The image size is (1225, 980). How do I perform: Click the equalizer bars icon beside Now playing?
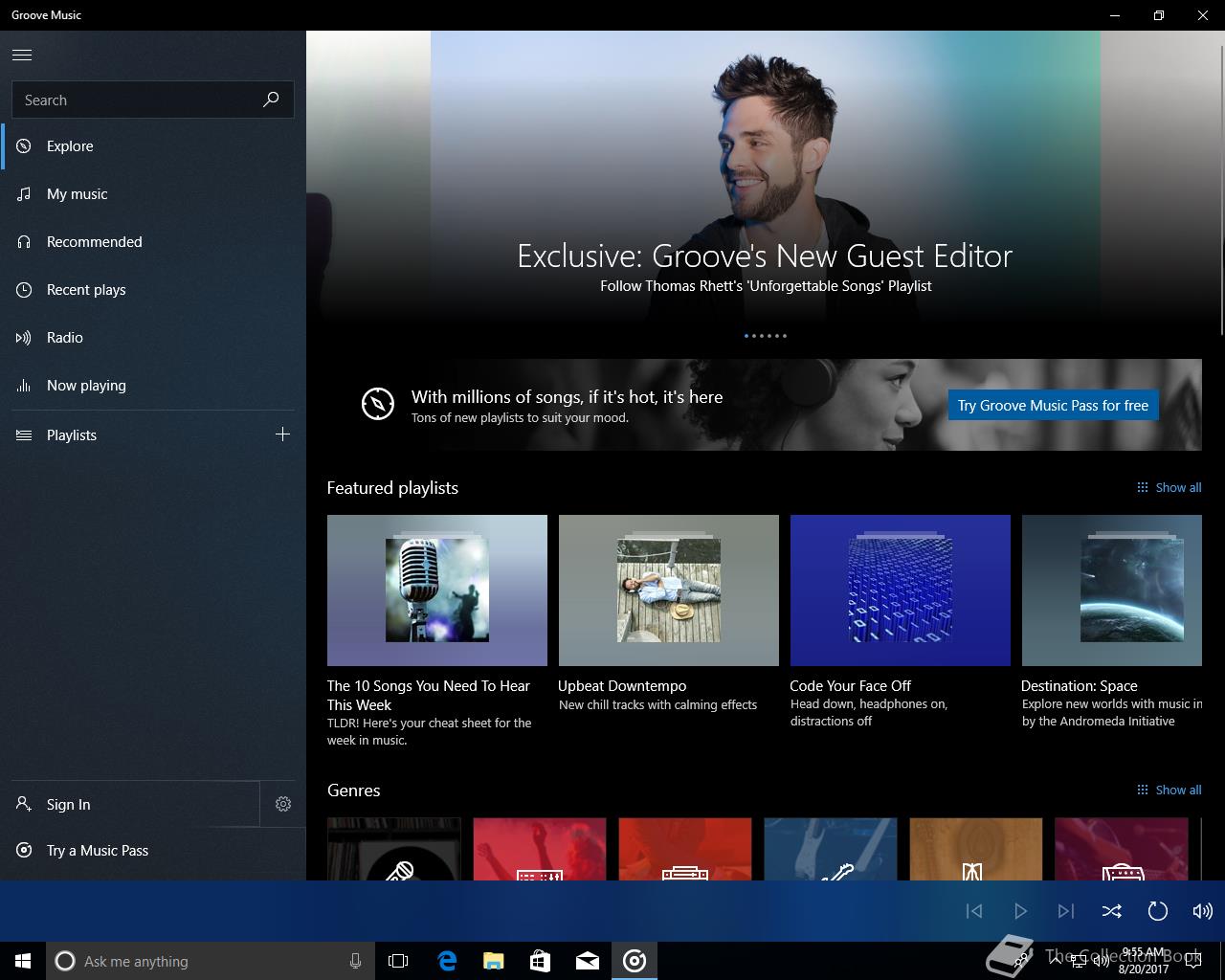(24, 386)
